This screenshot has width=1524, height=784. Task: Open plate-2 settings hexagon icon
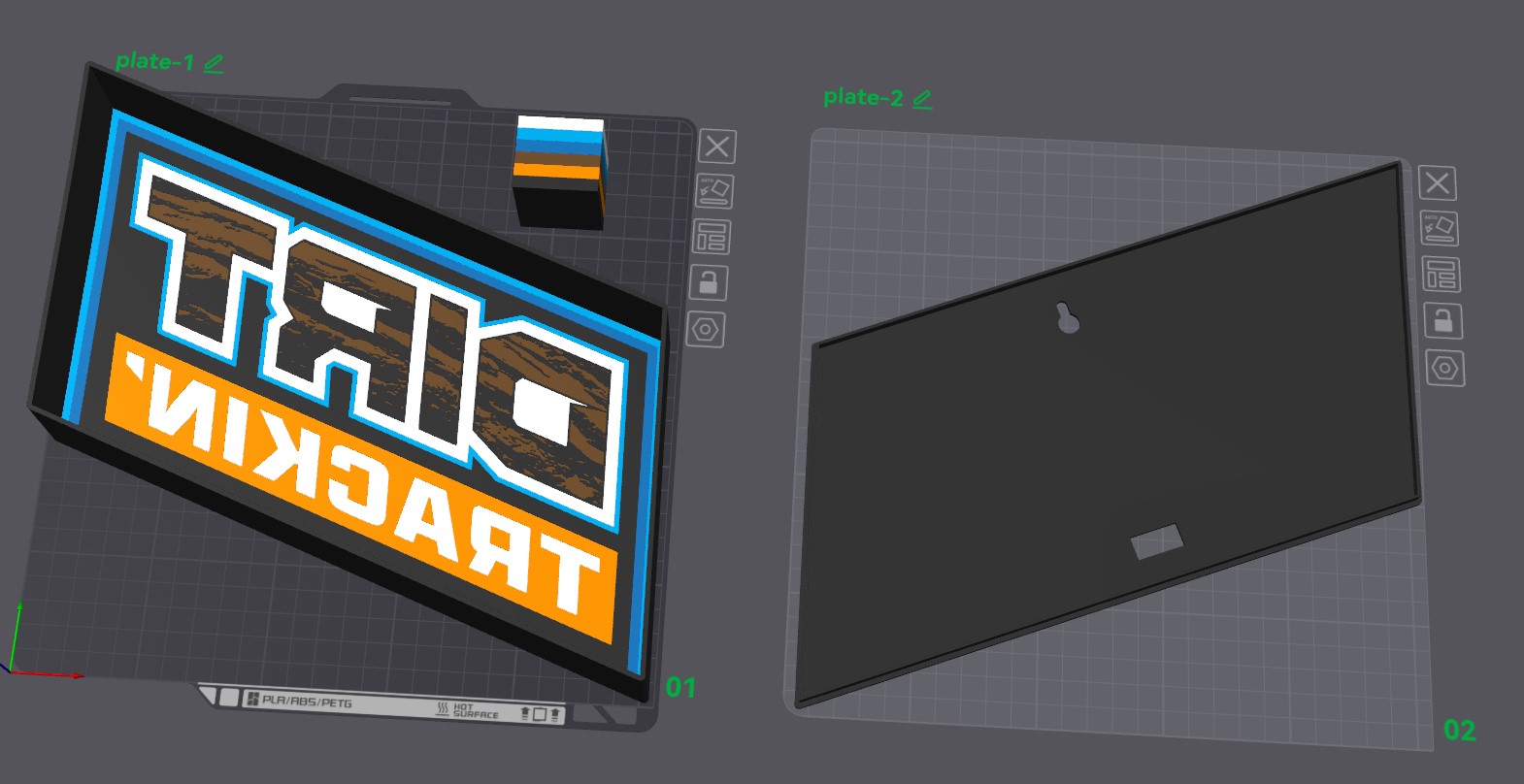(x=1445, y=369)
